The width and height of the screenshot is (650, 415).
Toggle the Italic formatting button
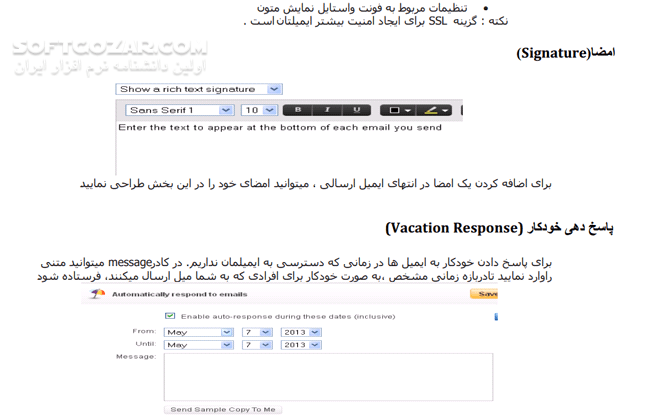point(327,110)
